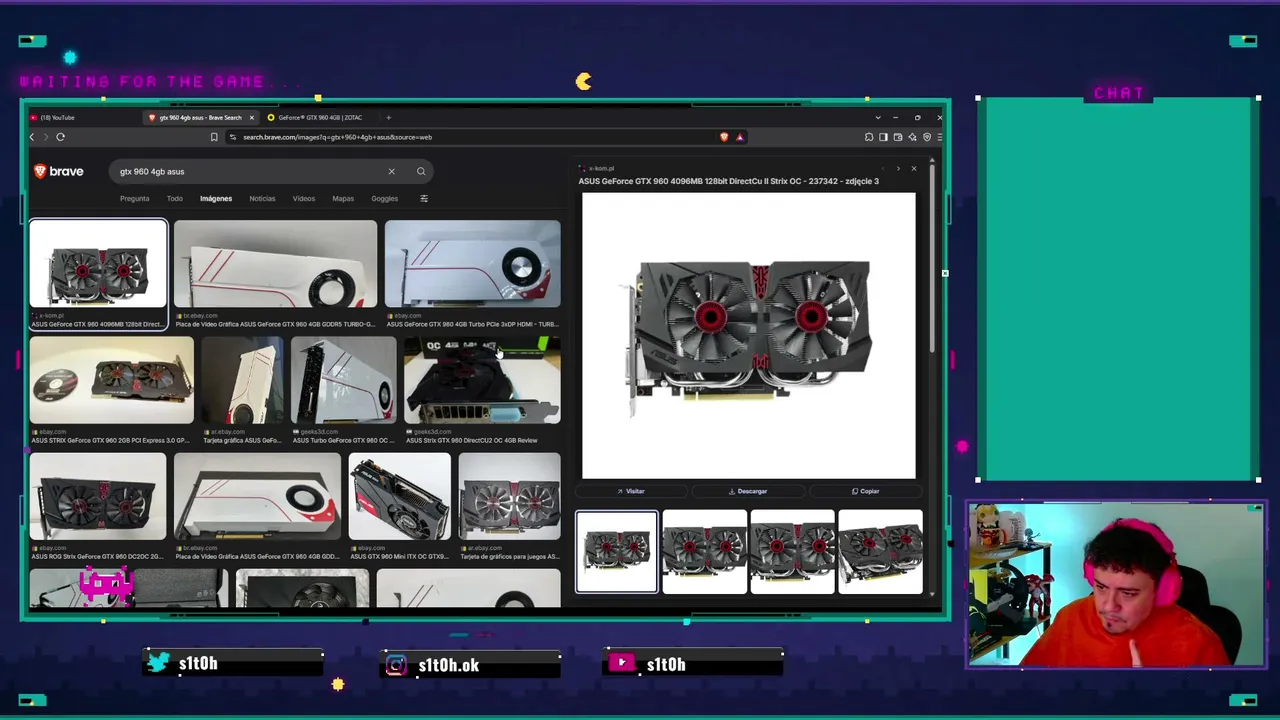
Task: Open the tab search dropdown arrow
Action: tap(878, 117)
